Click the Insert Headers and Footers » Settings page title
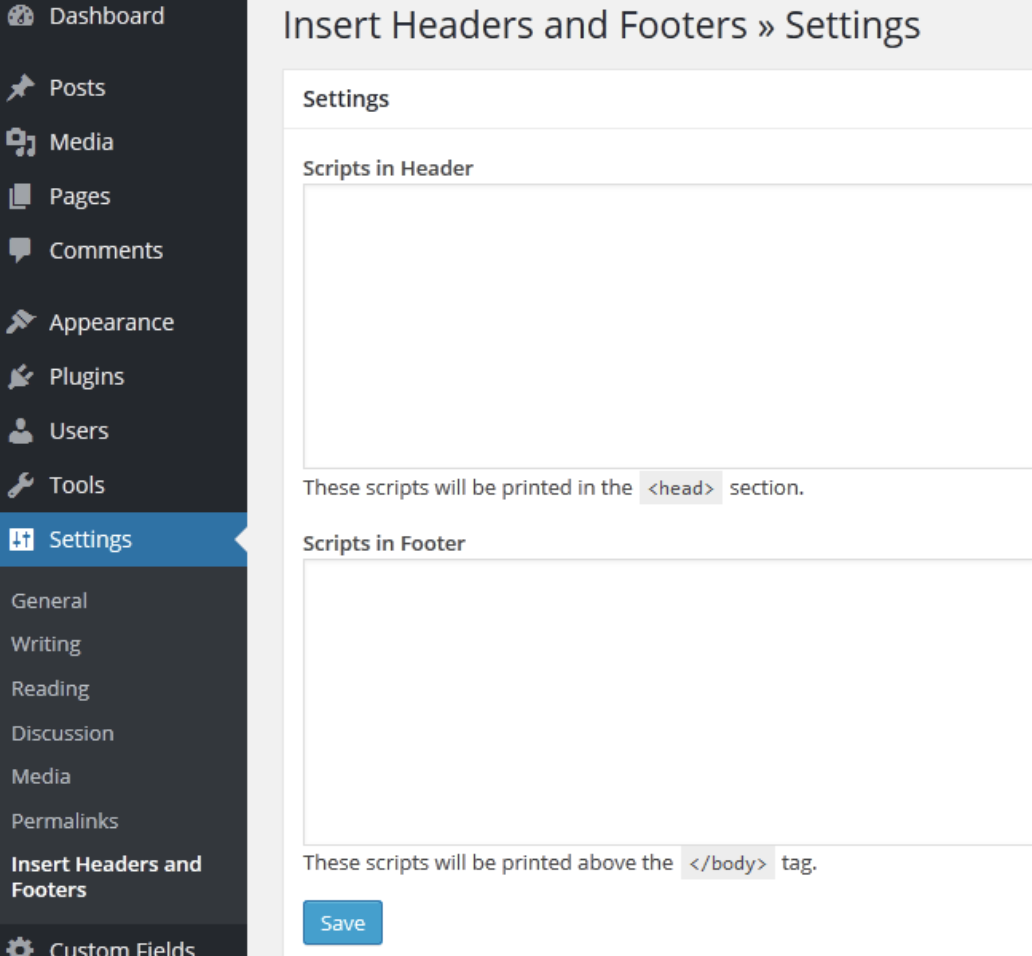The width and height of the screenshot is (1032, 956). pyautogui.click(x=601, y=26)
